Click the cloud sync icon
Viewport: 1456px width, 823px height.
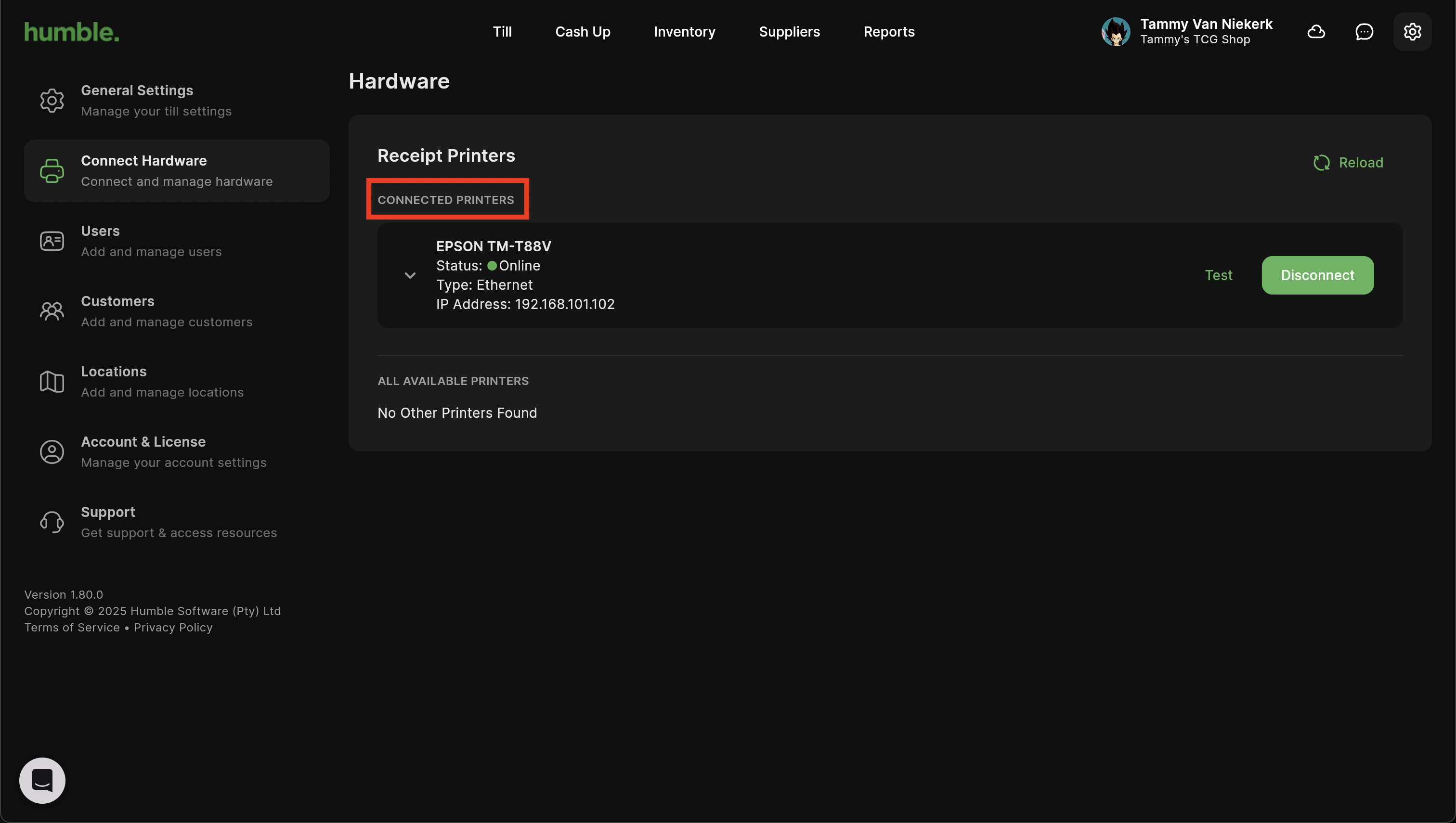tap(1316, 32)
